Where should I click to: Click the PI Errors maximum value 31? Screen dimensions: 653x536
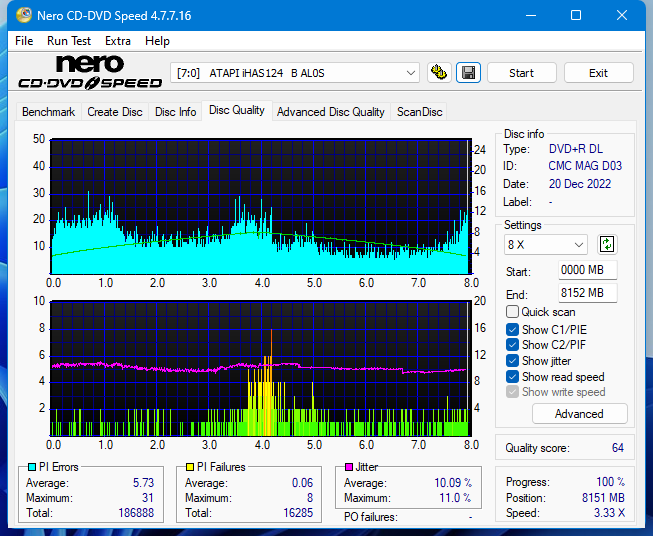tap(148, 498)
